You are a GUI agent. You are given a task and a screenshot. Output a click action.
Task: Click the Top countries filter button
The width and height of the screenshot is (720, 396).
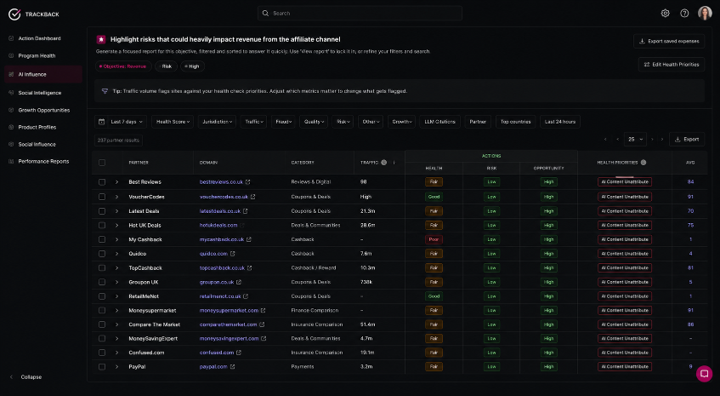pos(516,122)
